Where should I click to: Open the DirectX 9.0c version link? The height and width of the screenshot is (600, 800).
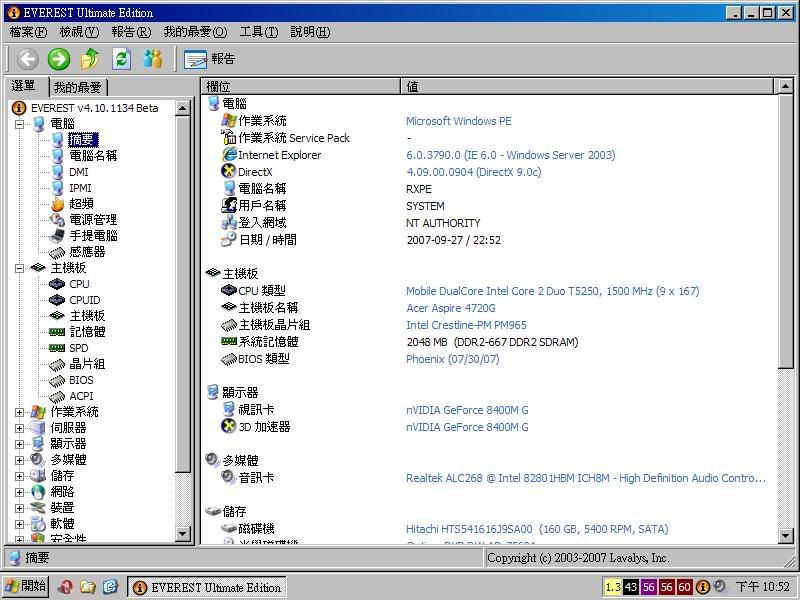(x=473, y=172)
